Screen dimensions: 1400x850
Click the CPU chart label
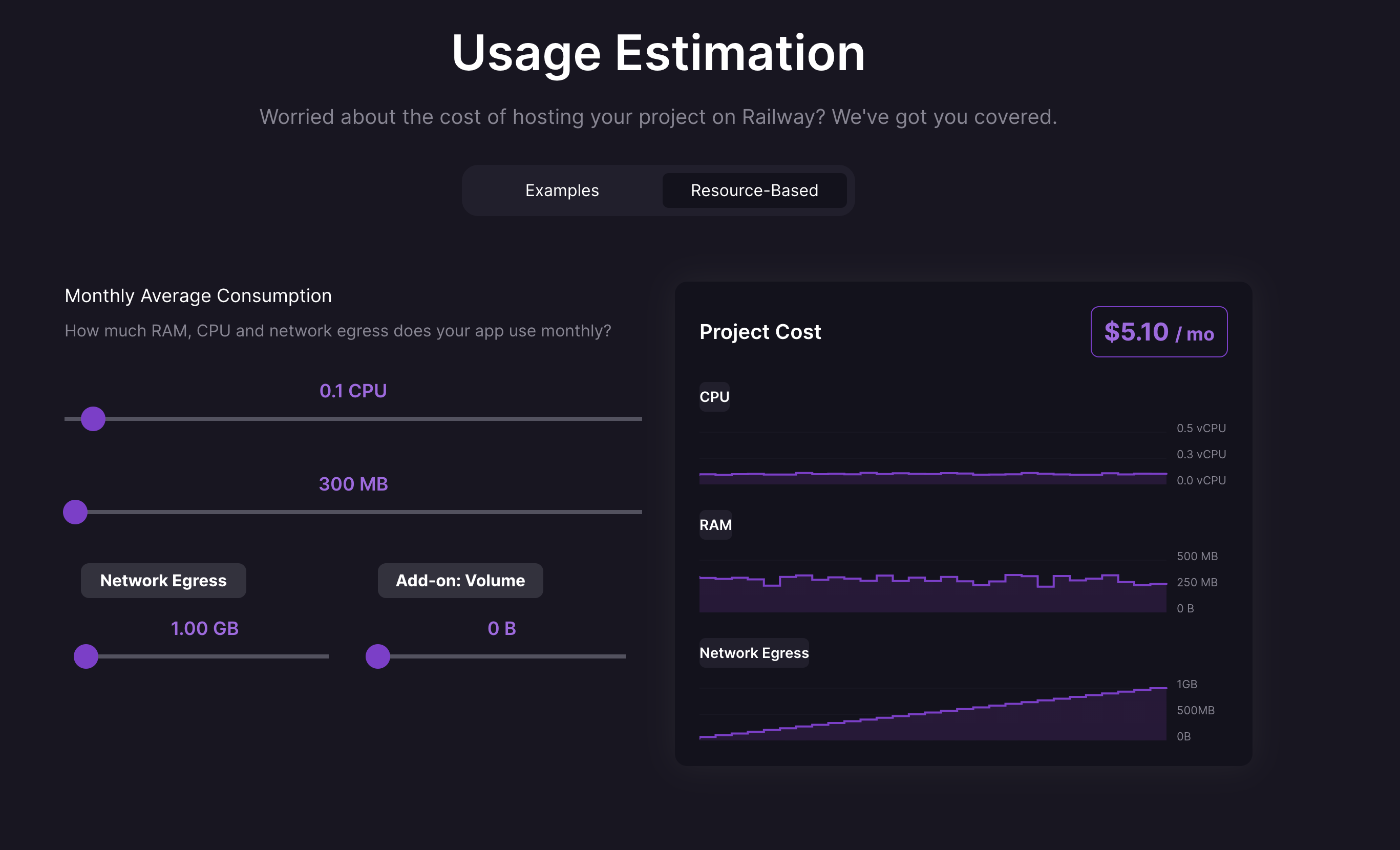[x=714, y=397]
